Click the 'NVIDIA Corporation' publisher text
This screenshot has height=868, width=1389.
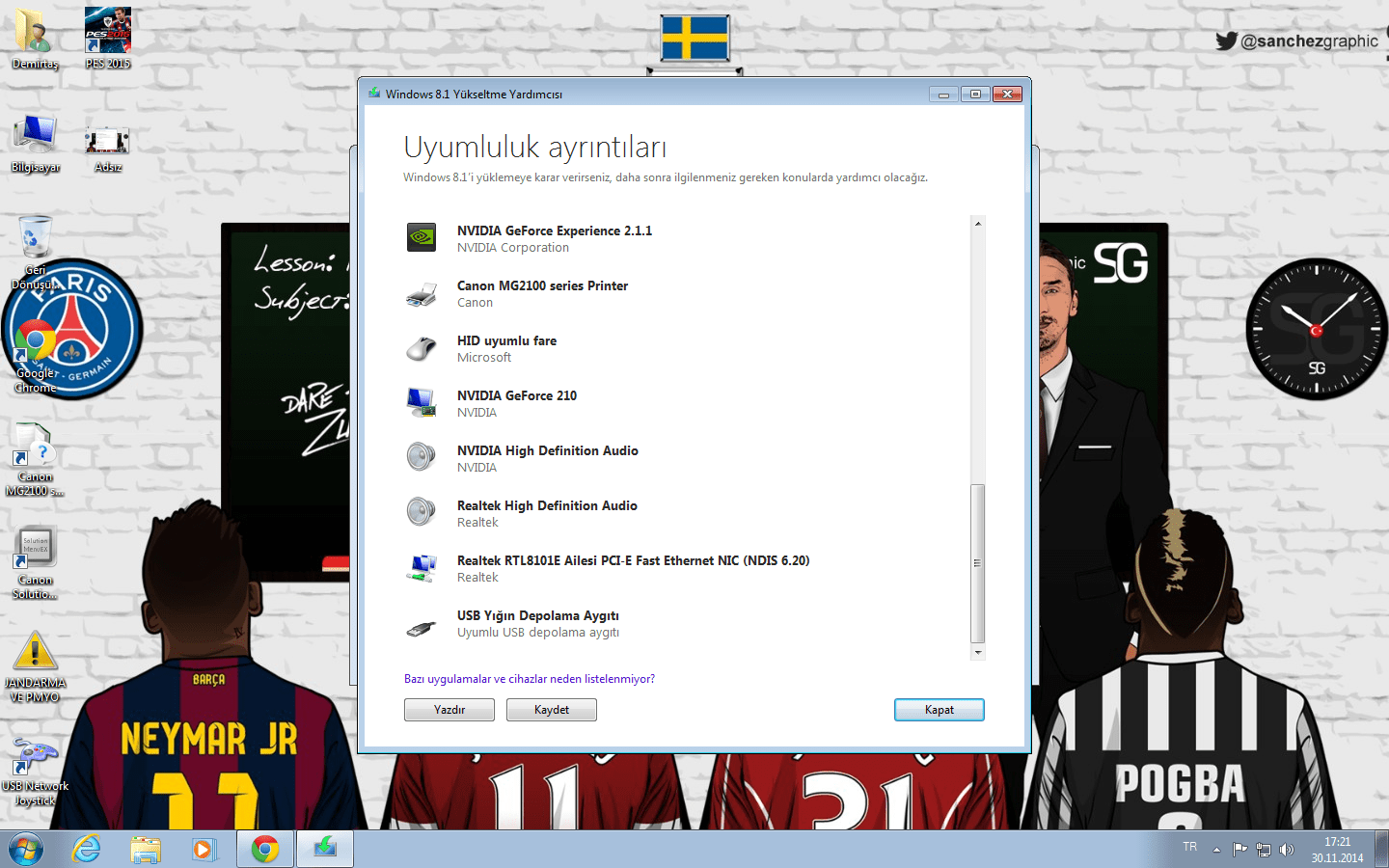point(513,248)
